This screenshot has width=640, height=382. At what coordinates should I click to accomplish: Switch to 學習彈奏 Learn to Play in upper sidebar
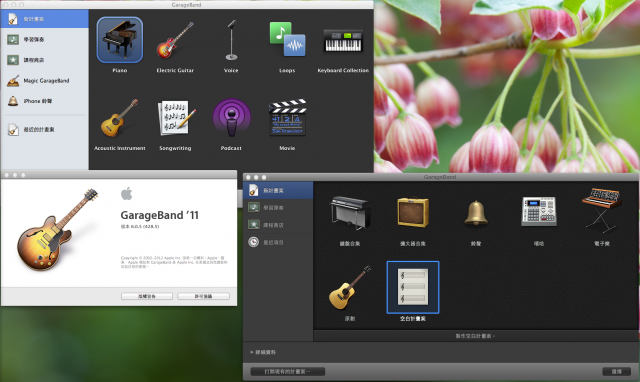[x=44, y=40]
